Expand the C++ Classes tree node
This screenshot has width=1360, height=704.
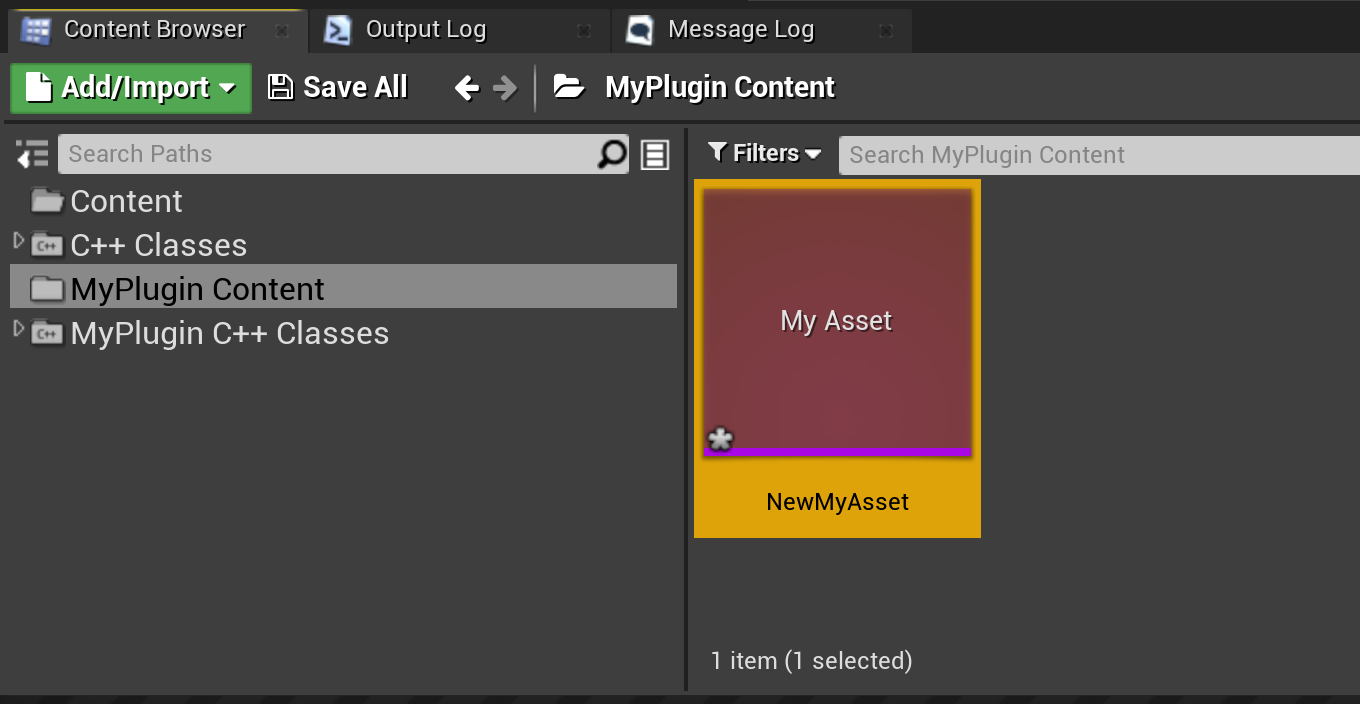point(17,242)
